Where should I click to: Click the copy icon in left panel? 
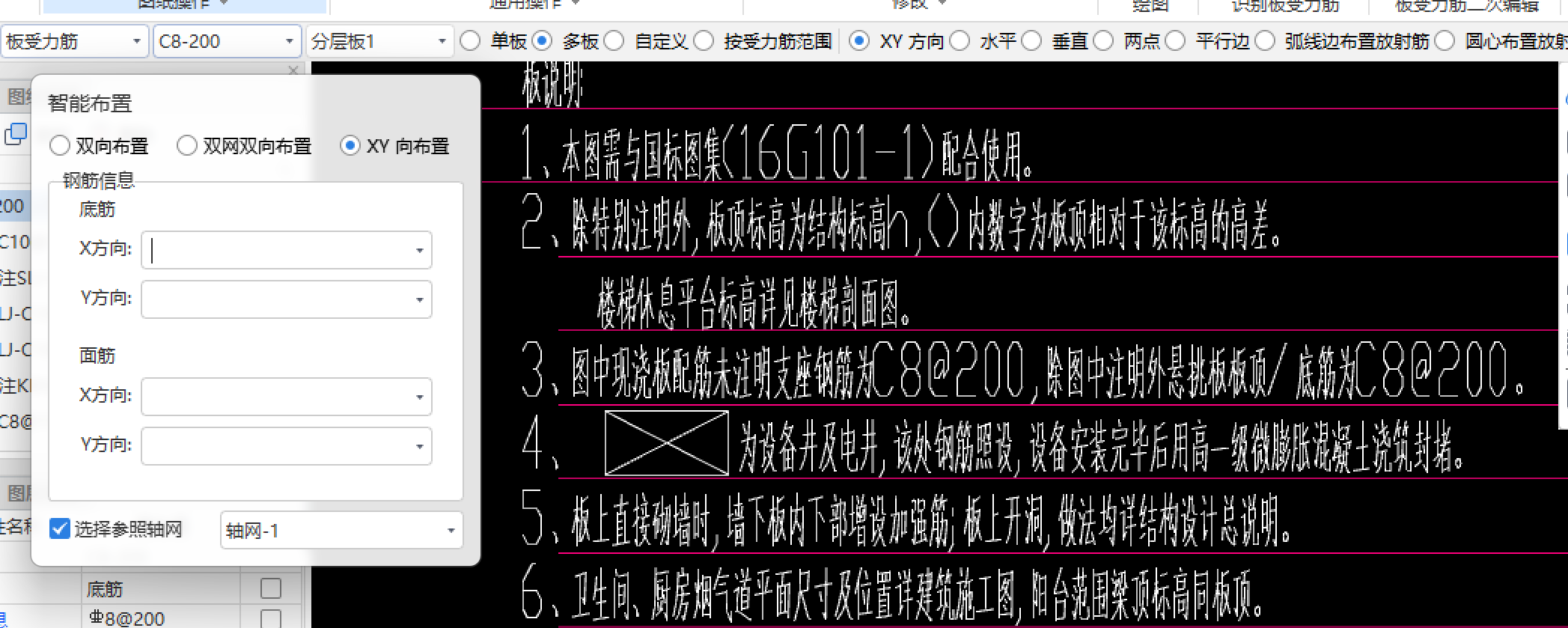tap(16, 134)
